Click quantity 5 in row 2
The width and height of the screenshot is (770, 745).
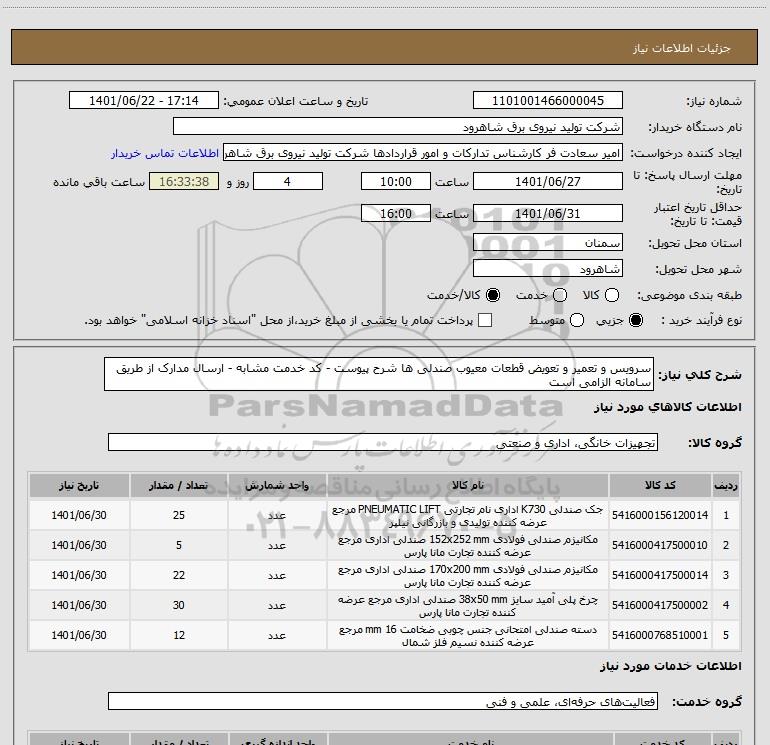click(179, 545)
